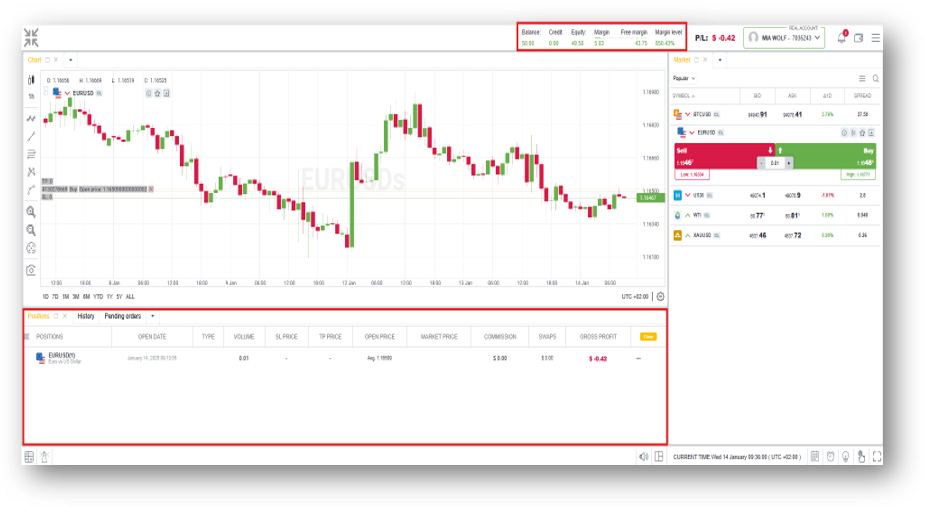This screenshot has width=925, height=507.
Task: Click the sound speaker icon in status bar
Action: (643, 457)
